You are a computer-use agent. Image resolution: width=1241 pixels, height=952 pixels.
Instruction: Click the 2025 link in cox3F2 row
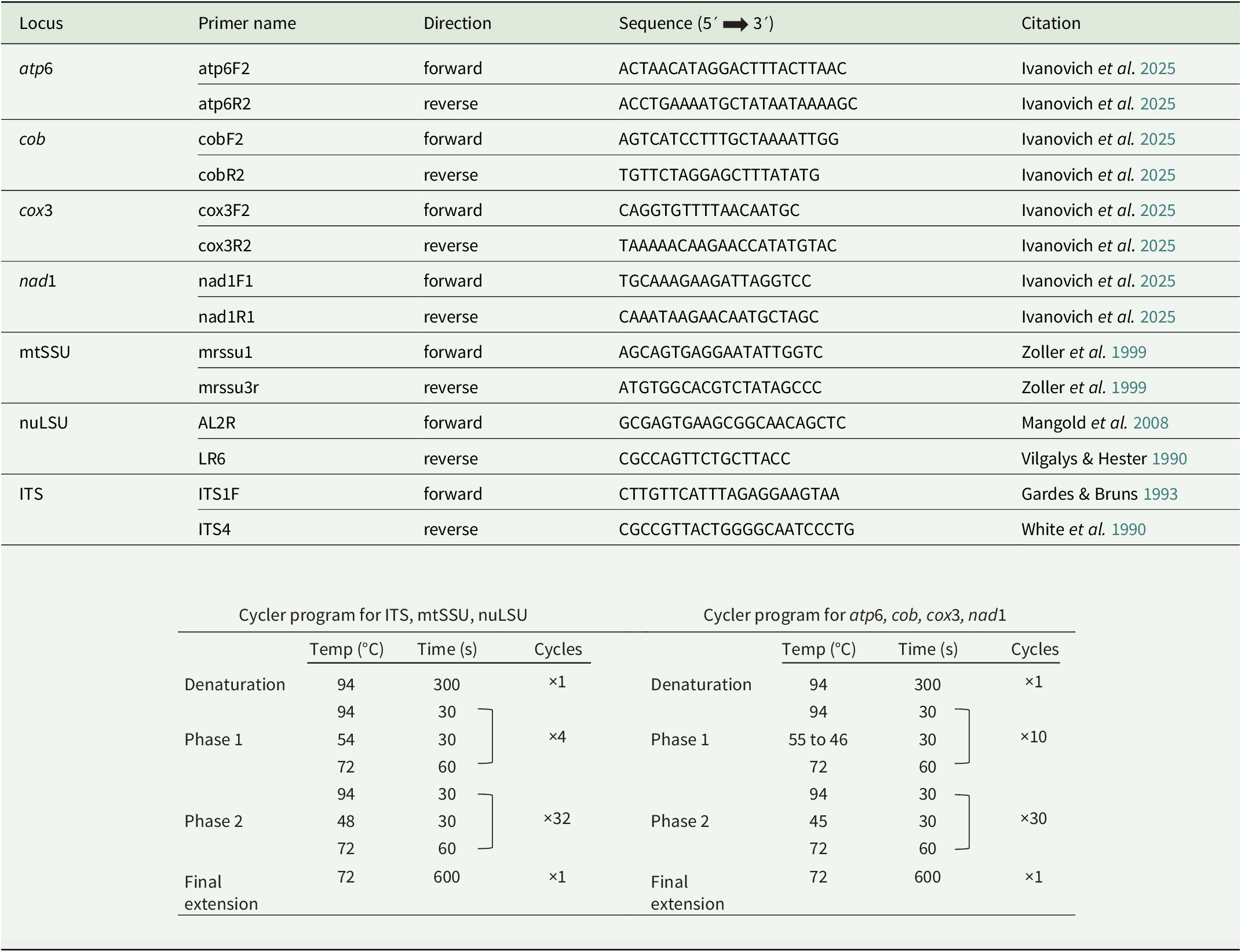1157,210
